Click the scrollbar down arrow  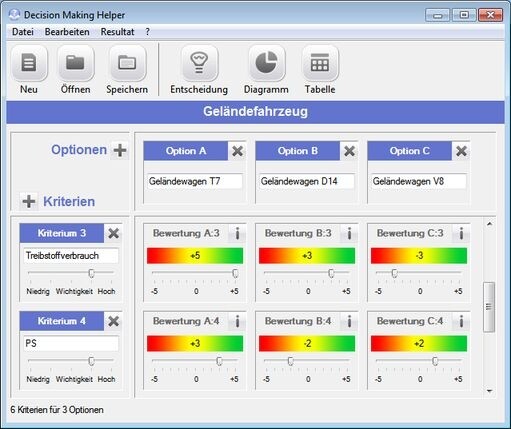[489, 391]
